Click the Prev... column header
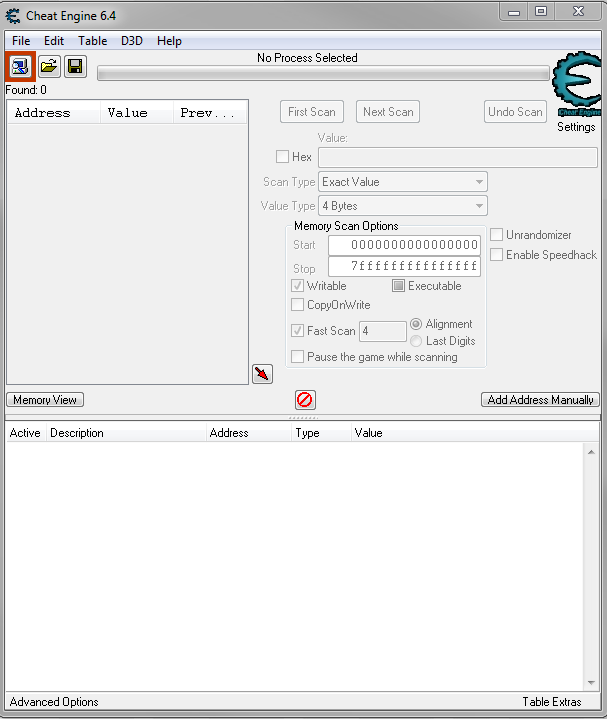This screenshot has width=607, height=719. pyautogui.click(x=210, y=113)
